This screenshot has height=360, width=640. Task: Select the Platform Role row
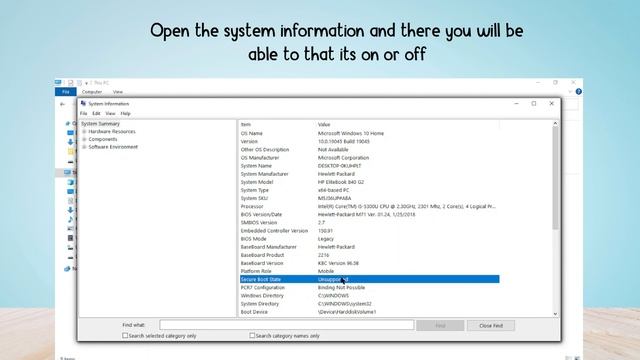pos(369,271)
